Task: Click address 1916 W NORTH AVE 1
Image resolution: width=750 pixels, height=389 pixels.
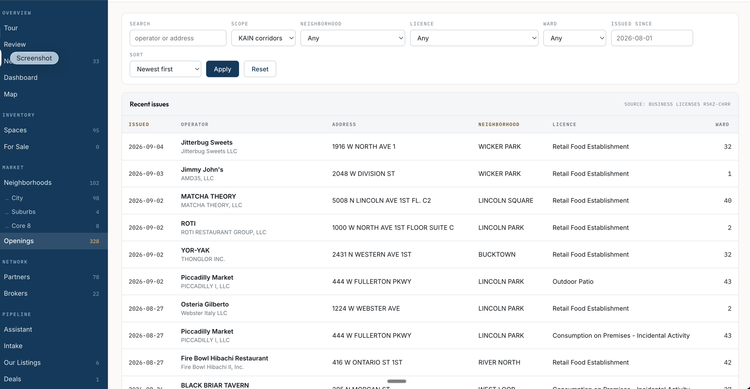Action: coord(364,147)
